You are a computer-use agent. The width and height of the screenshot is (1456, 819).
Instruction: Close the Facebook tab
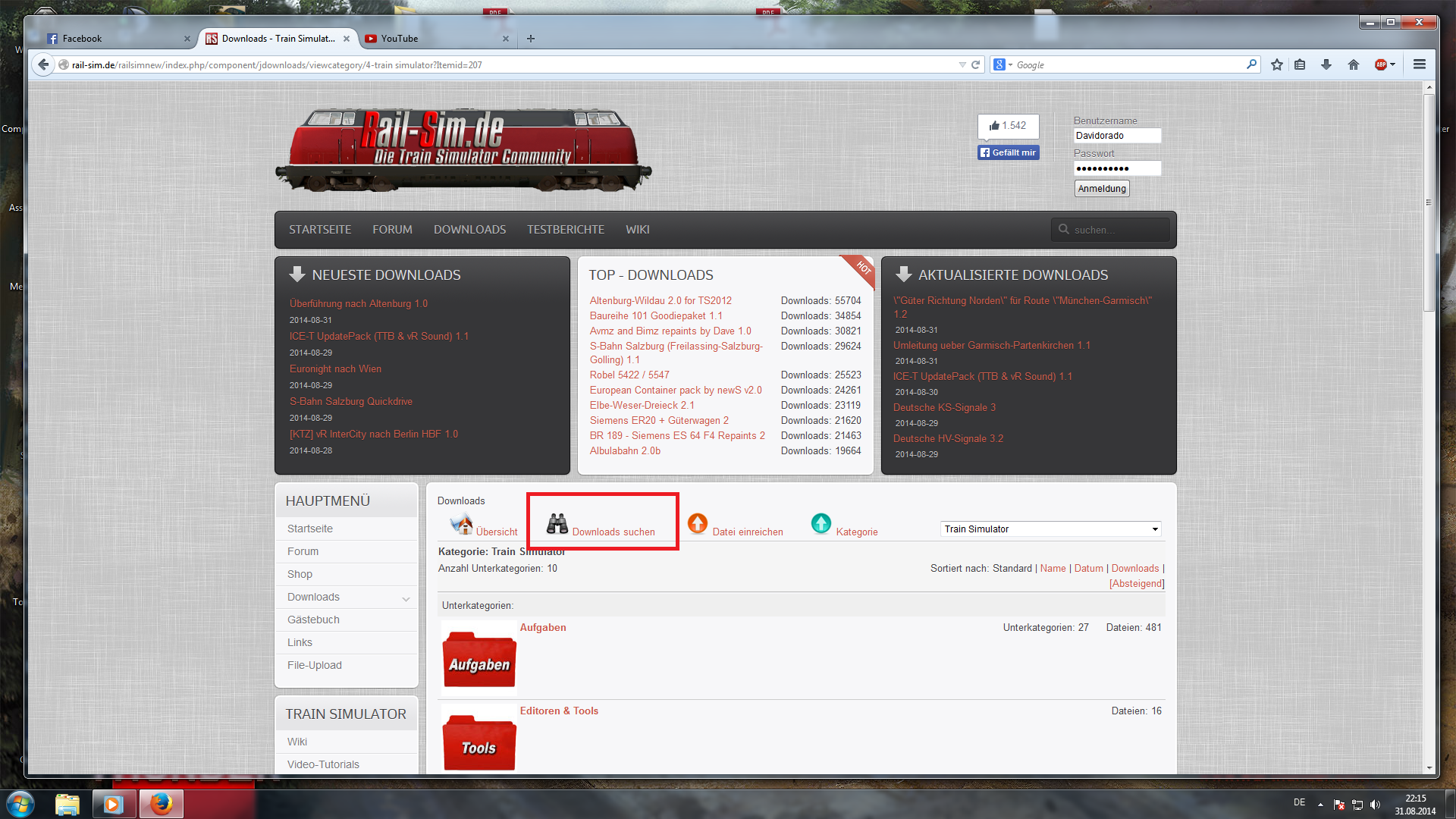tap(187, 39)
